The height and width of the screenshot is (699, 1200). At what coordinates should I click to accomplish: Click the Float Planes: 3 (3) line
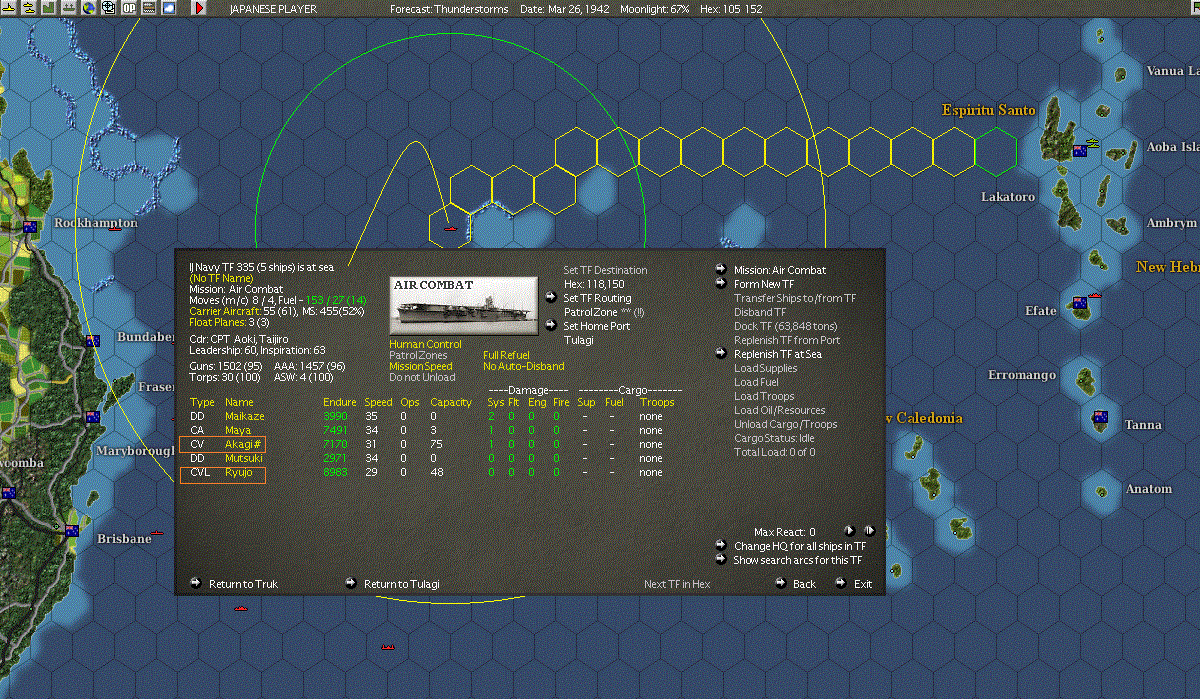229,322
